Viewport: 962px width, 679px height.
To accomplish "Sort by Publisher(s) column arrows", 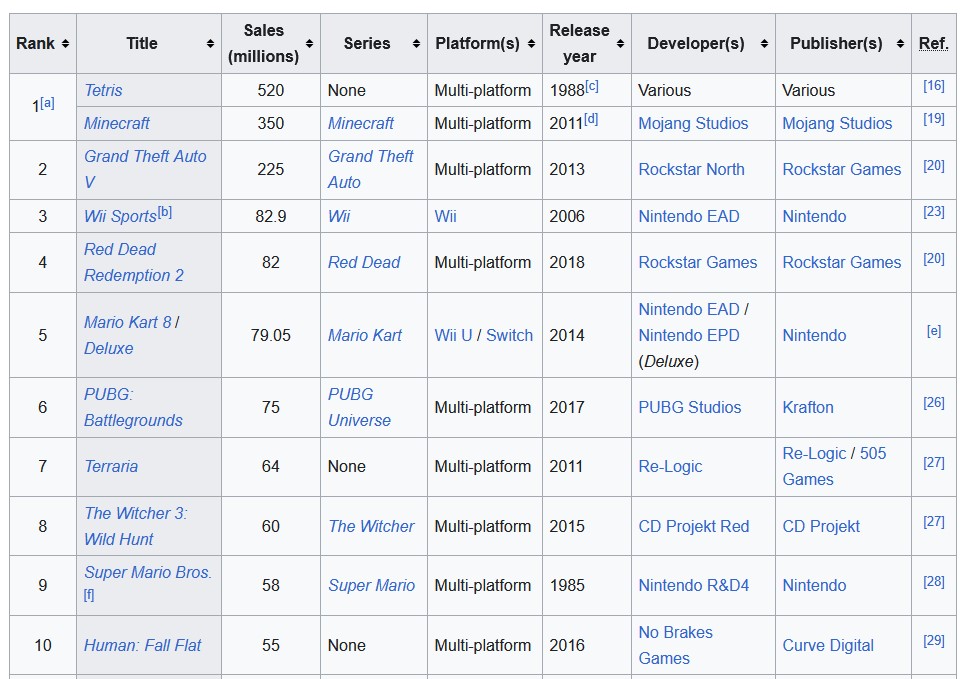I will point(900,44).
